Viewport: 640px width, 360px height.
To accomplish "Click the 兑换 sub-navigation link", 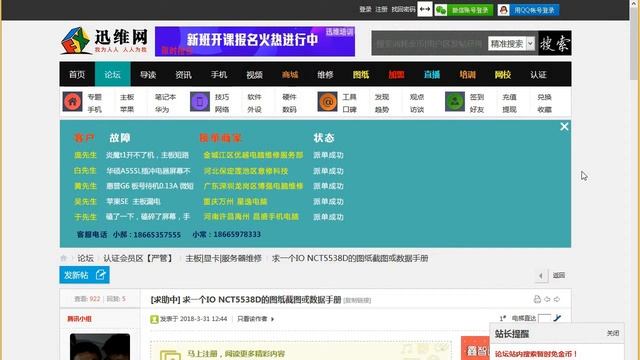I will point(544,97).
